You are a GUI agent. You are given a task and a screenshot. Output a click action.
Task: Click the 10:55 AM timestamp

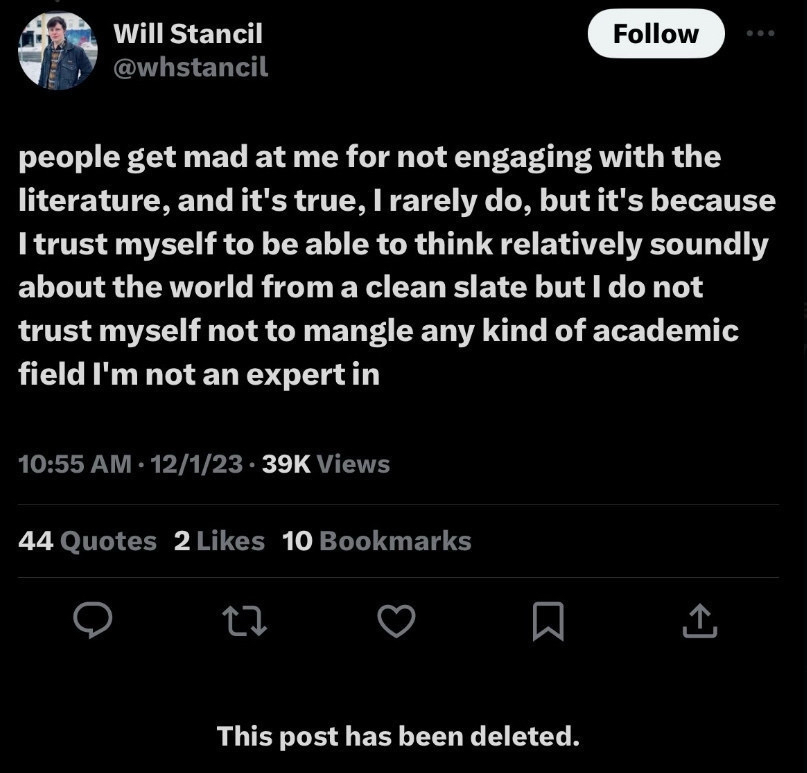tap(75, 464)
